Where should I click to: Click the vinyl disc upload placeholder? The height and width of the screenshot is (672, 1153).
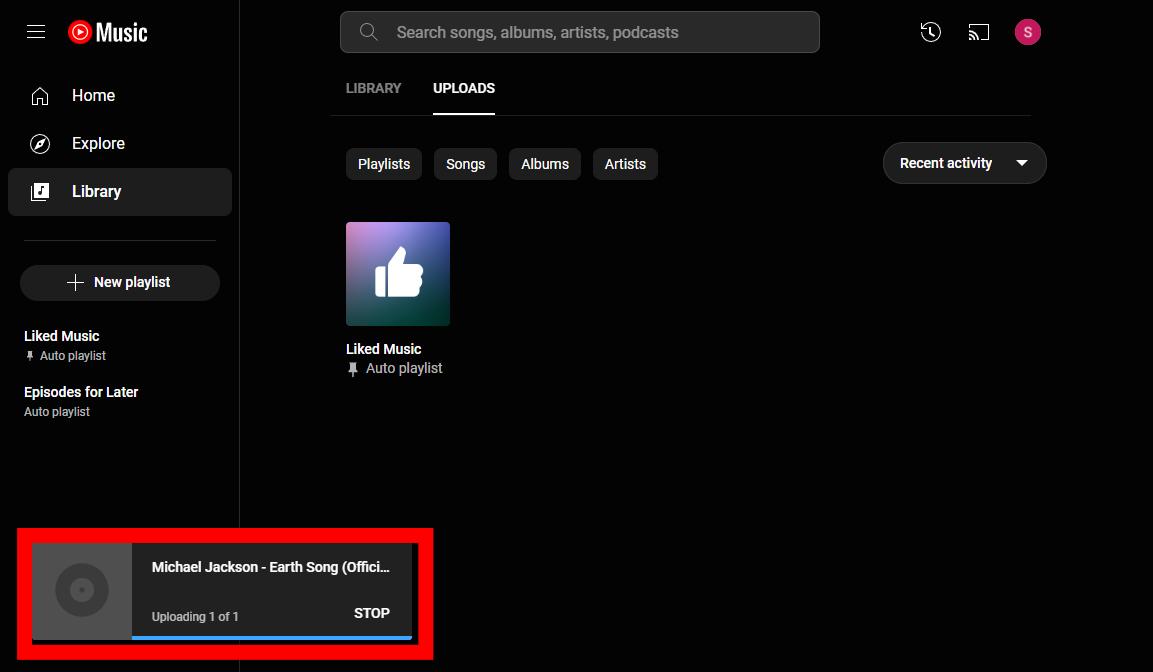pyautogui.click(x=82, y=590)
